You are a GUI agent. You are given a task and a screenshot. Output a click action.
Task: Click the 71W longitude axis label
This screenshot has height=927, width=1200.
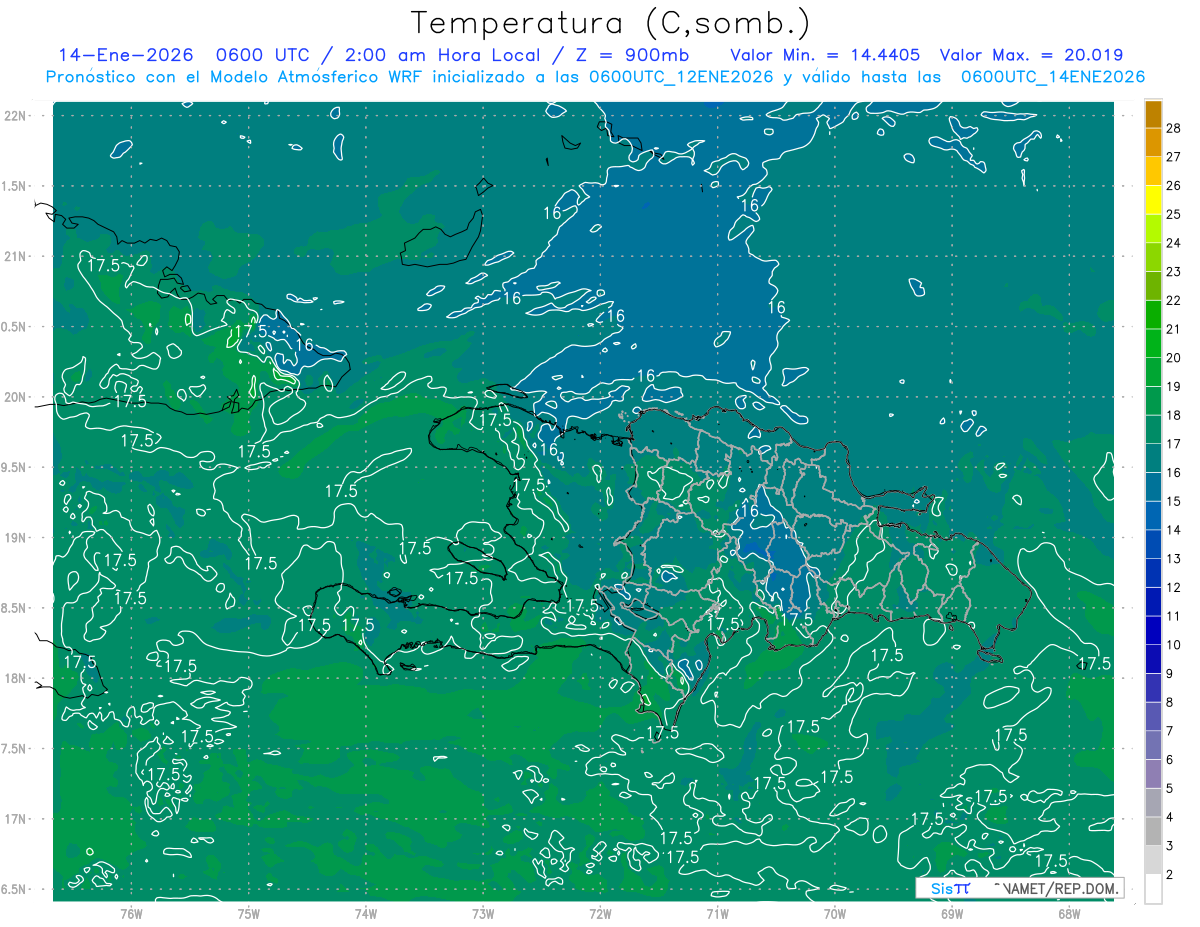pos(718,914)
